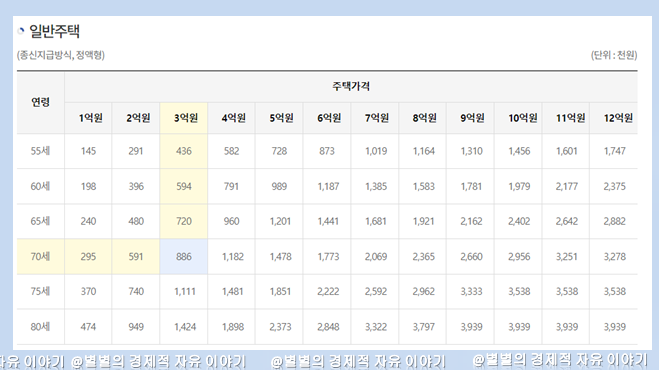Click the (종신지급방식, 정액형) subtitle
659x370 pixels.
tap(61, 55)
